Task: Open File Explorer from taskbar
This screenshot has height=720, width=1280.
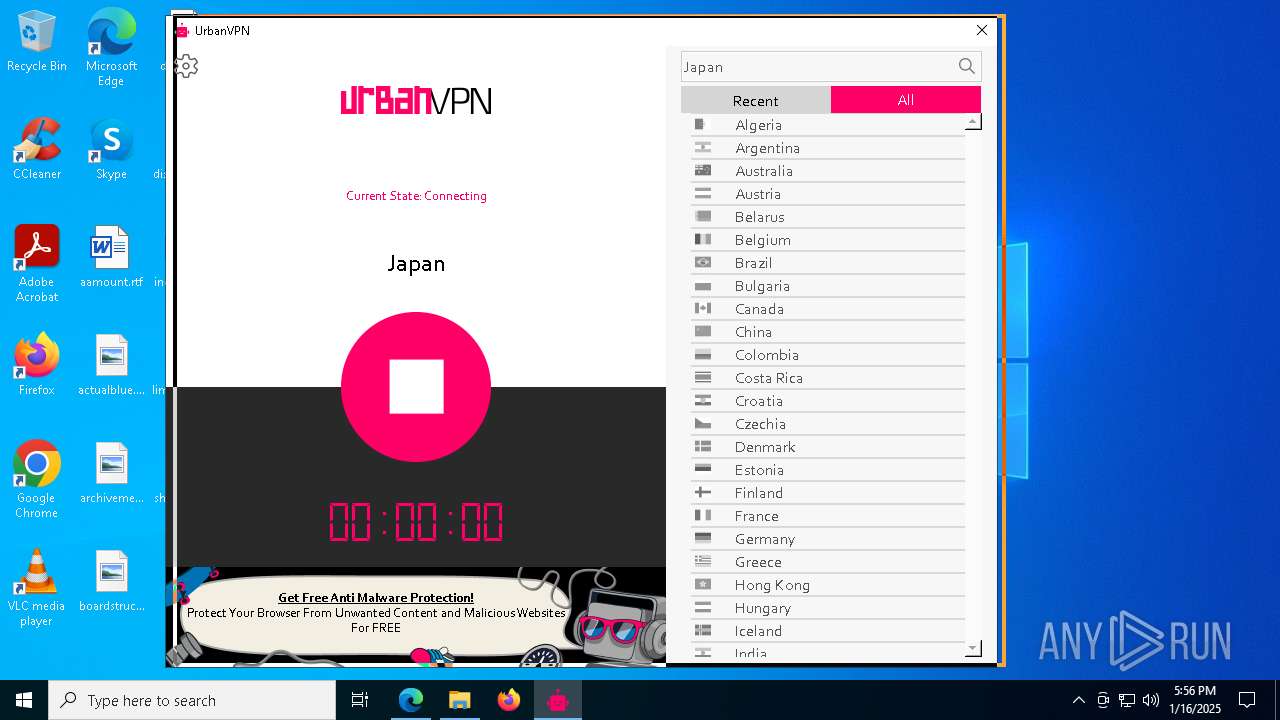Action: click(459, 700)
